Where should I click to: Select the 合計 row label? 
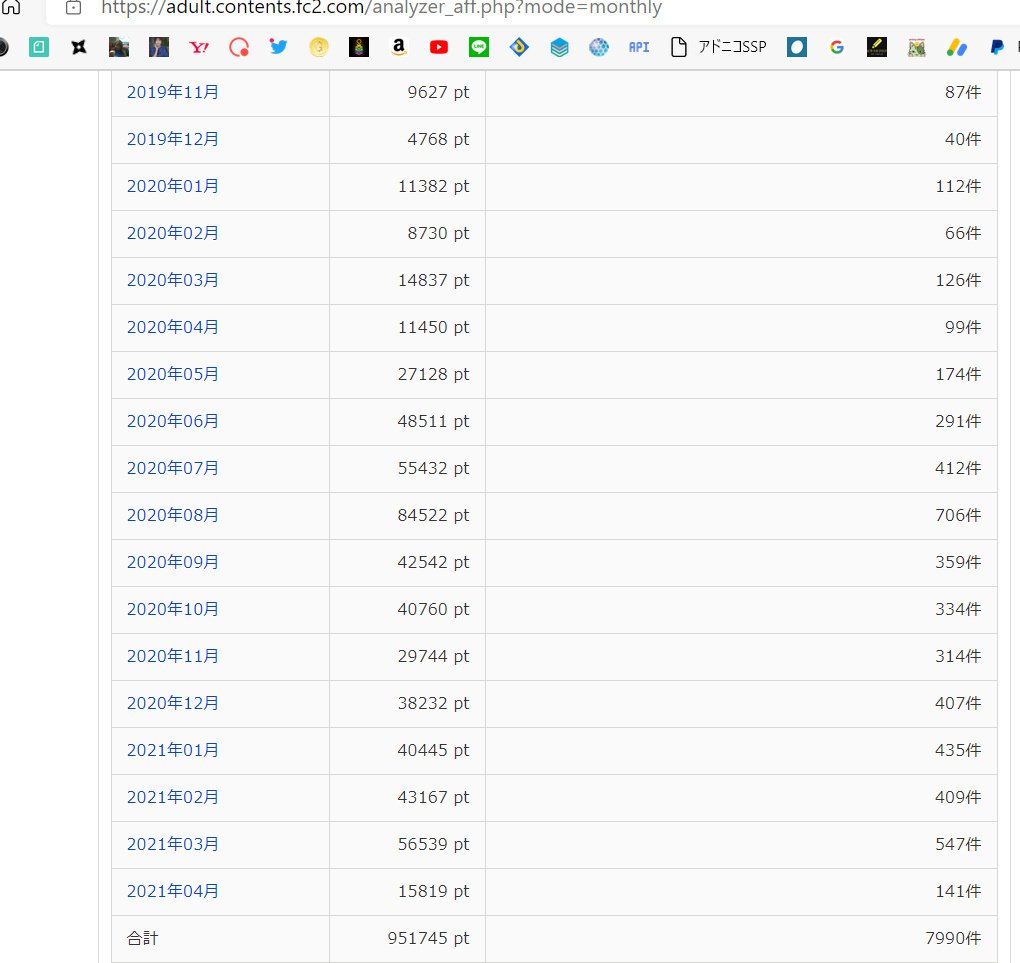(142, 938)
